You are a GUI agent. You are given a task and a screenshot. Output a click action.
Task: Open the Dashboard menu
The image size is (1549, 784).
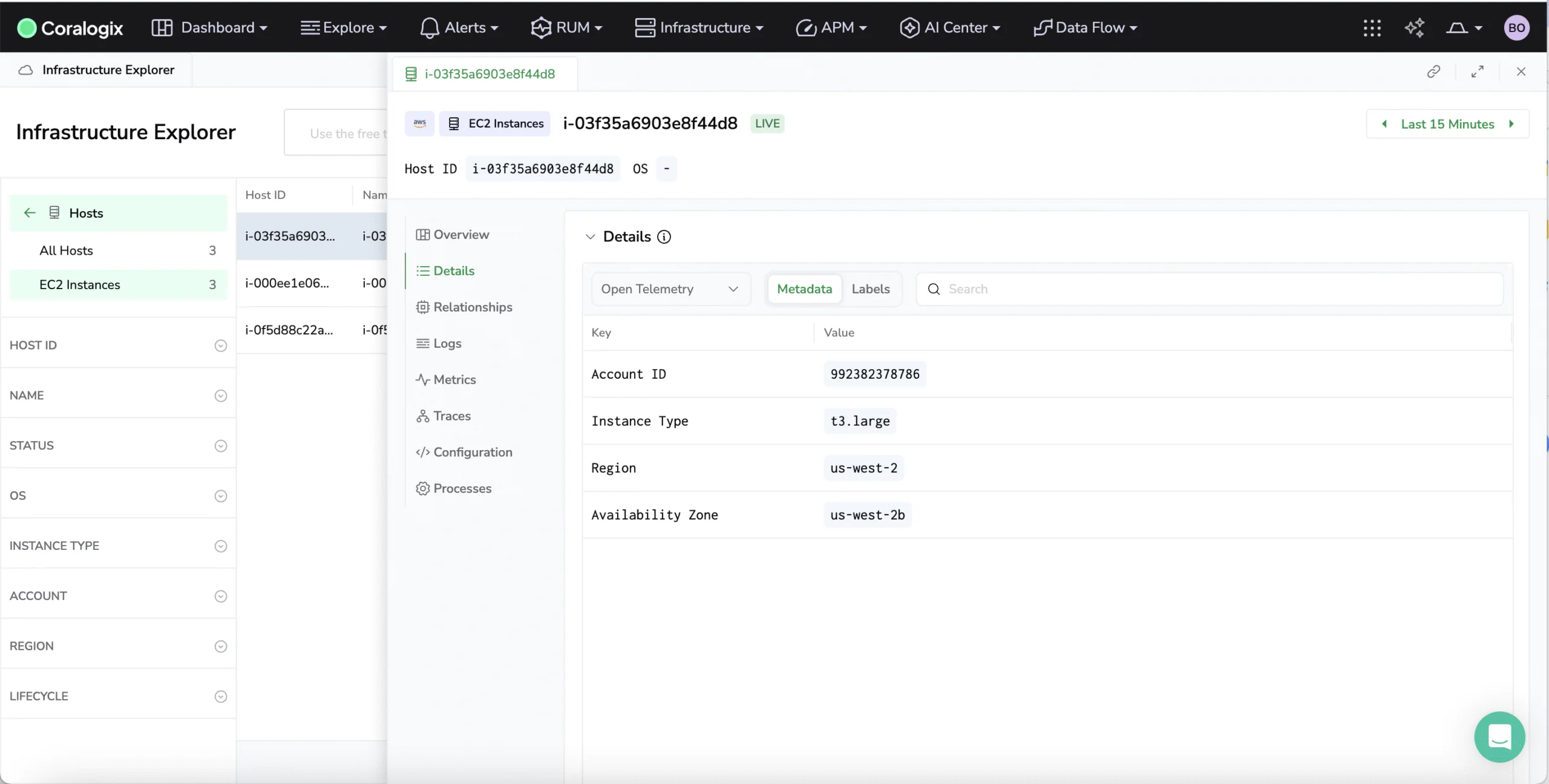(209, 28)
